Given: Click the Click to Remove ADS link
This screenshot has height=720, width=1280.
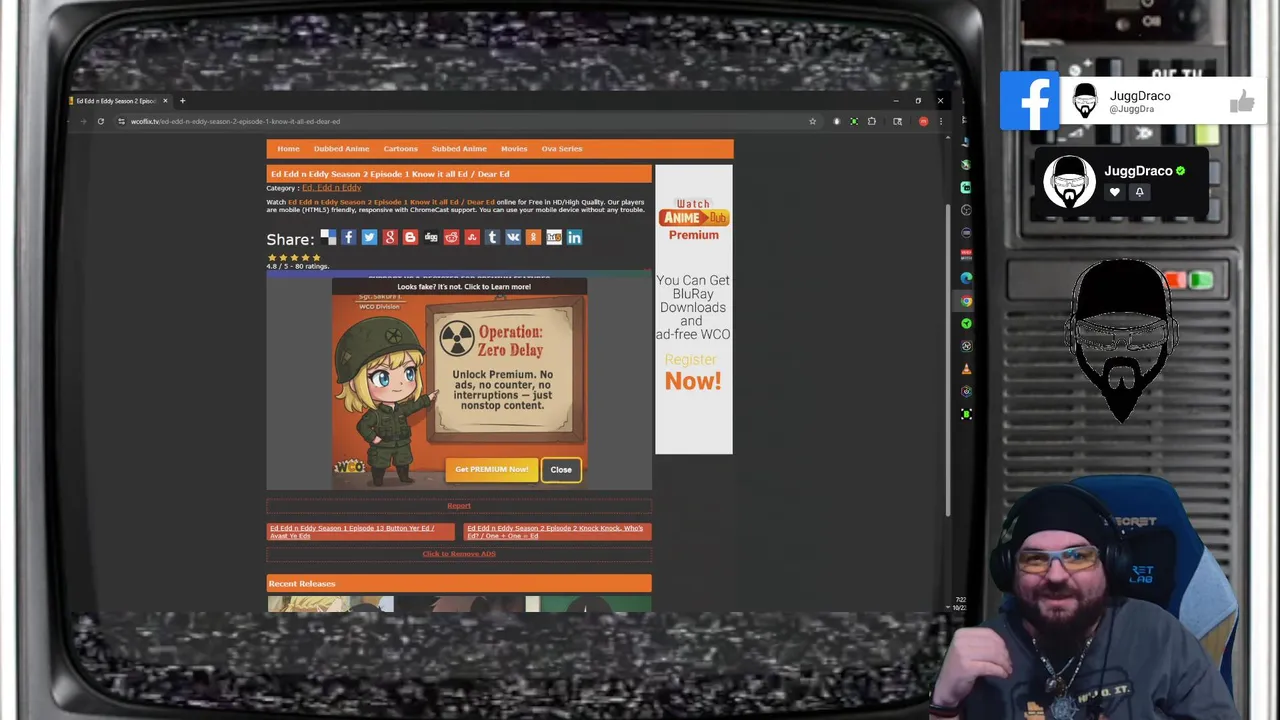Looking at the screenshot, I should 459,553.
